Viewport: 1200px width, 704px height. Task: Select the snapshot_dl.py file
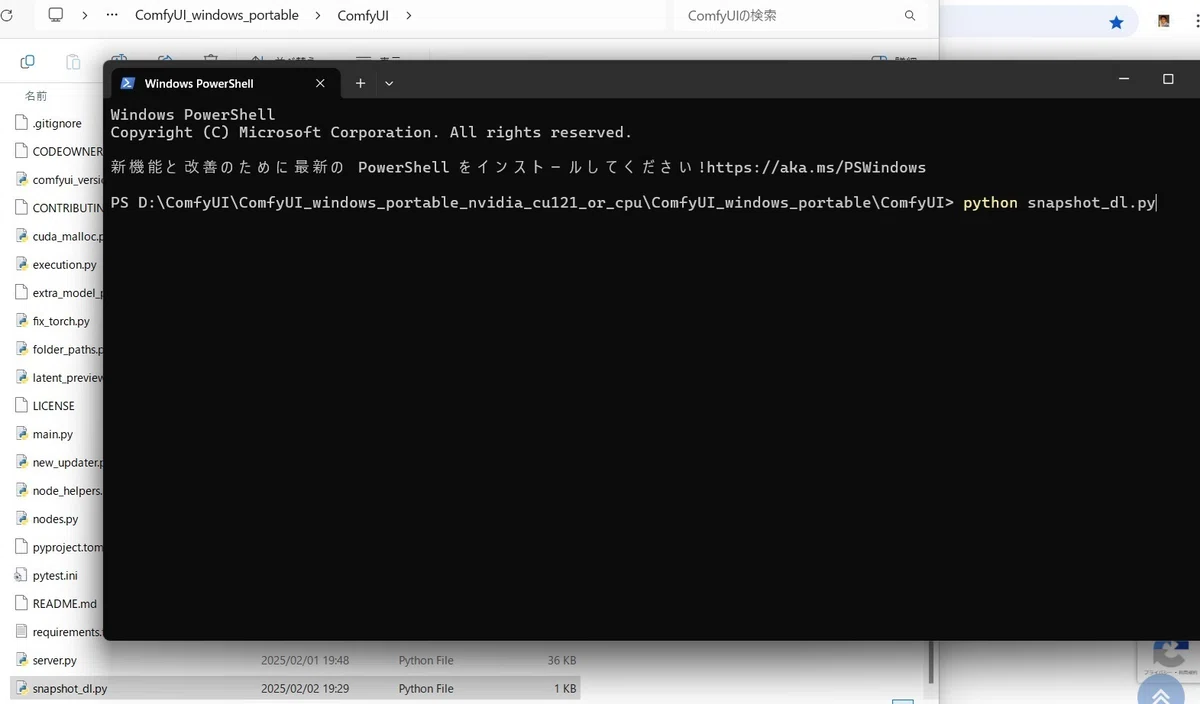[x=295, y=688]
